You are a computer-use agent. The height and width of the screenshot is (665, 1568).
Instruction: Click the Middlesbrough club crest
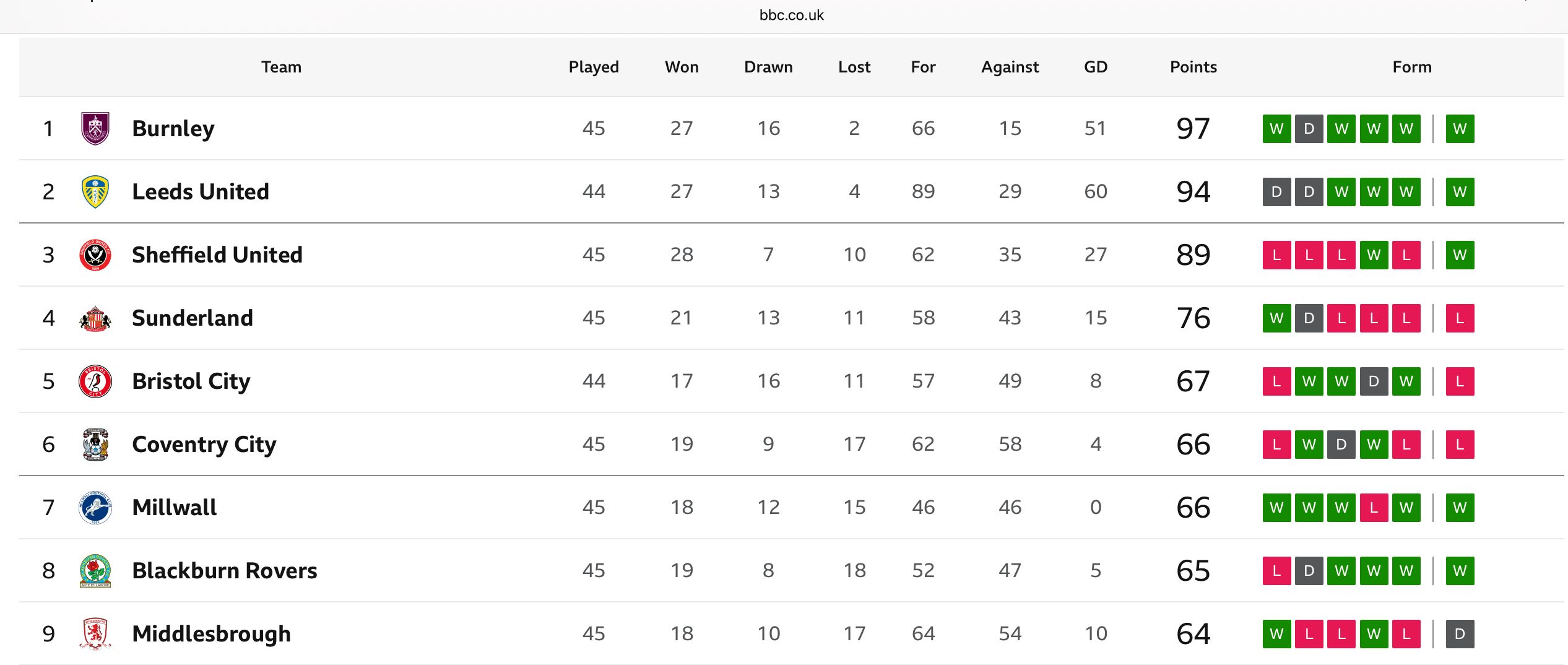[x=95, y=633]
